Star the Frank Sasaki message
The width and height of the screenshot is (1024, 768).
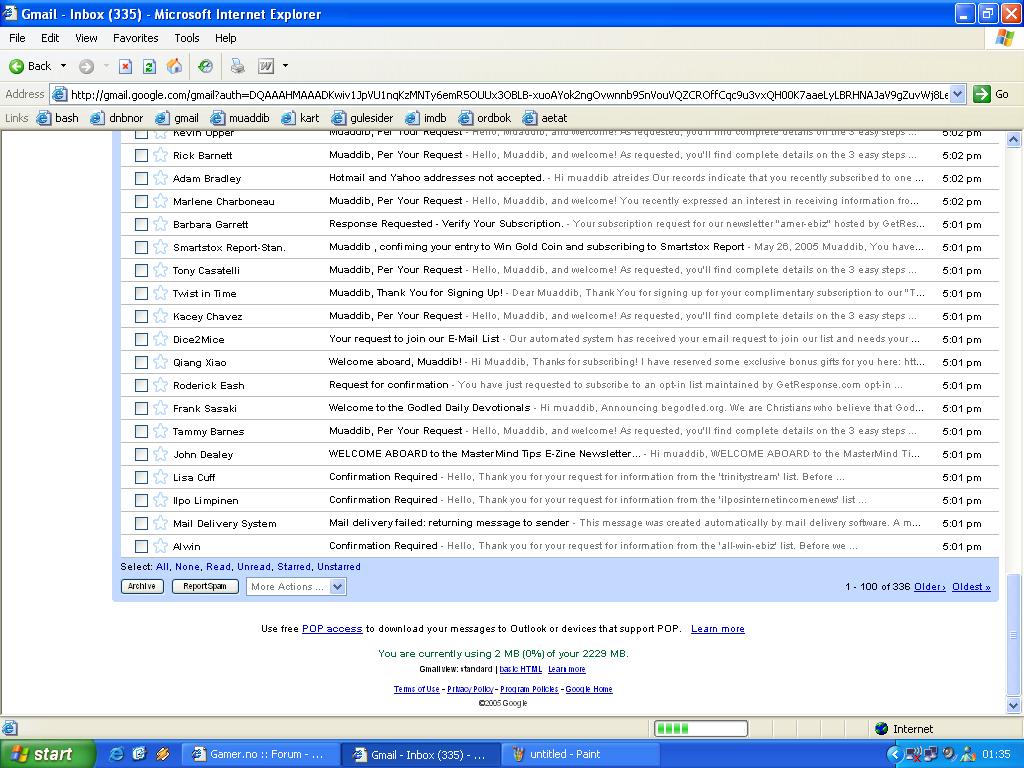[x=161, y=408]
